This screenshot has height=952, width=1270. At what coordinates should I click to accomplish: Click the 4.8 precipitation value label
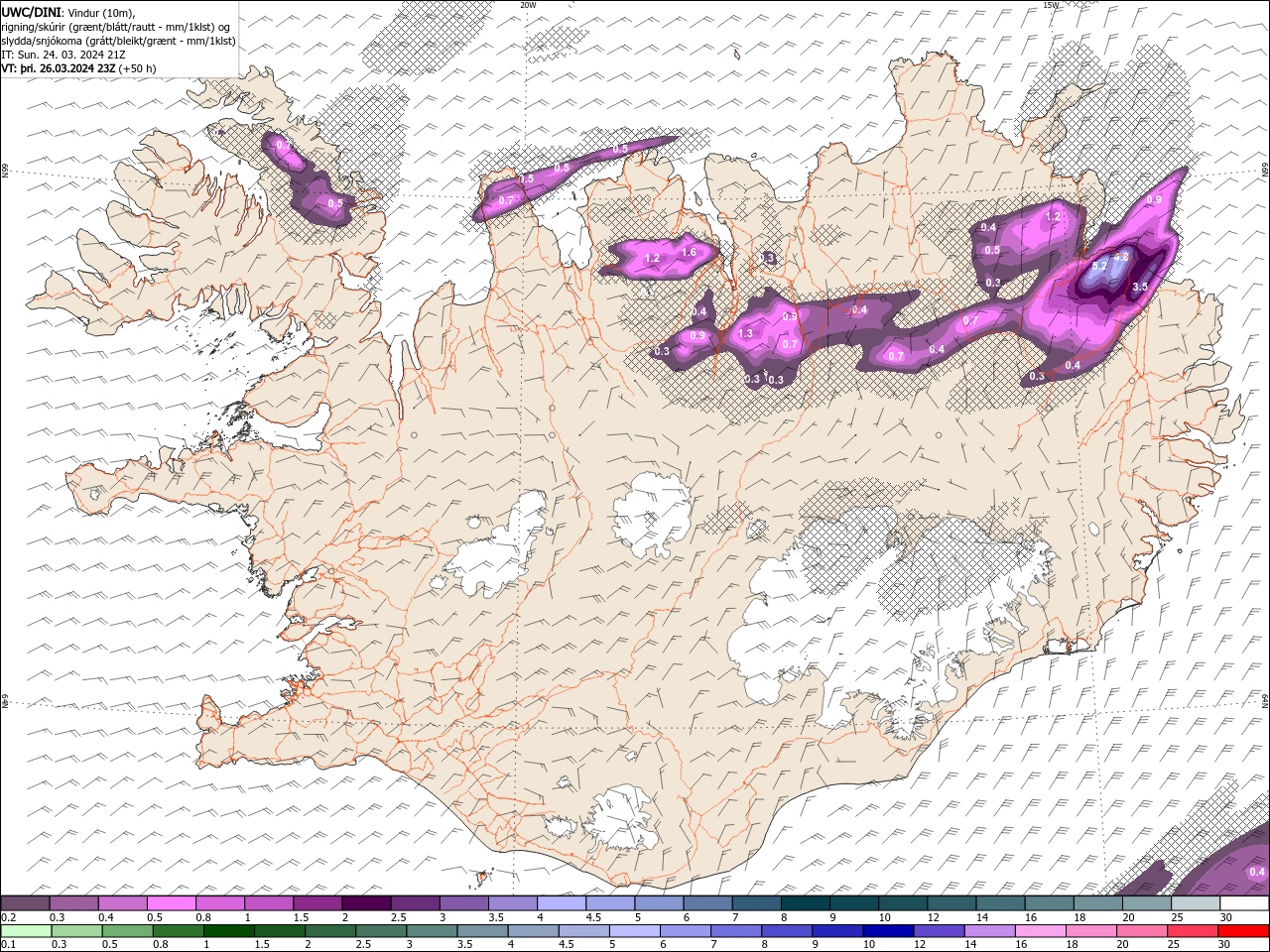[1121, 257]
